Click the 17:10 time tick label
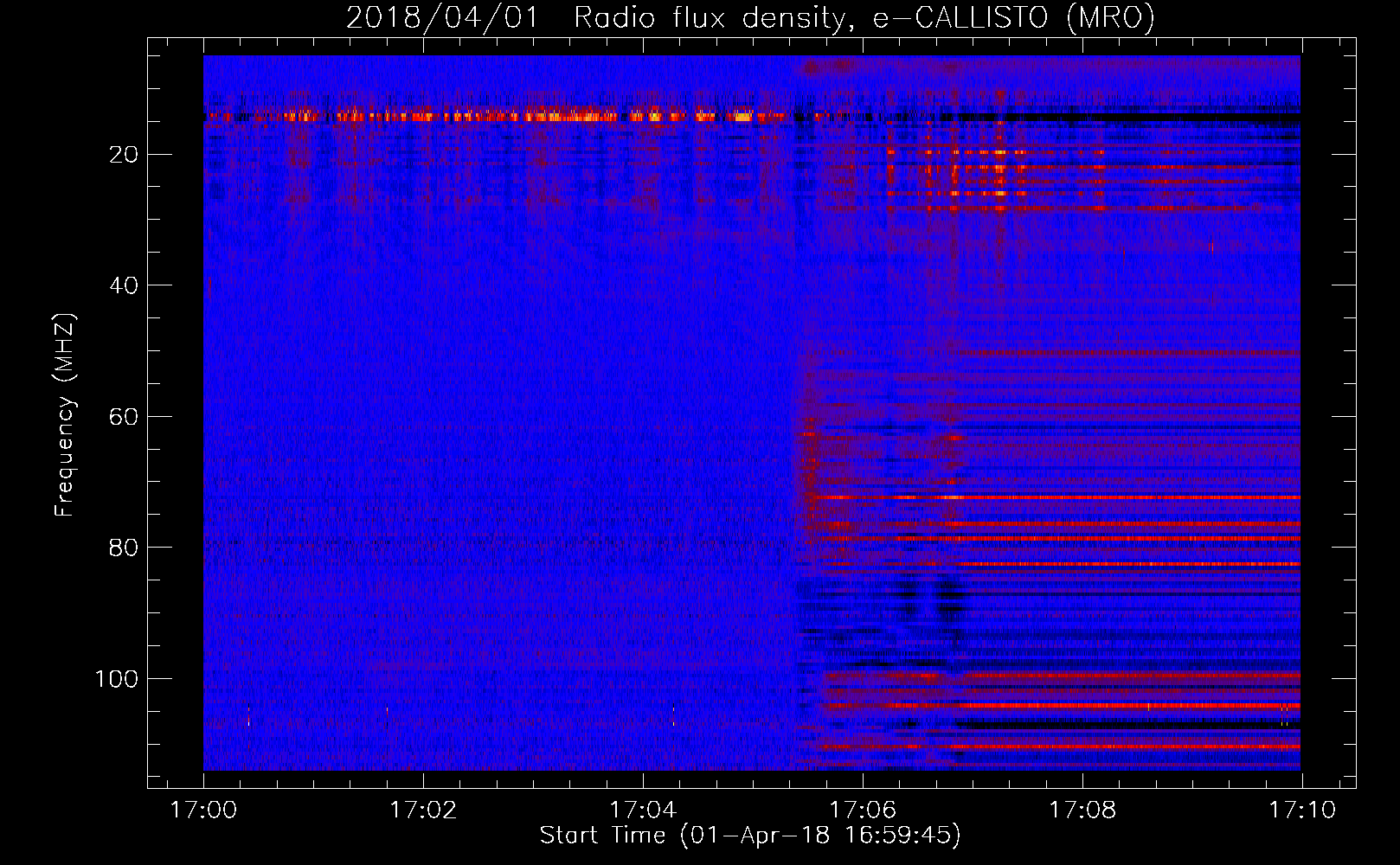 [x=1302, y=811]
